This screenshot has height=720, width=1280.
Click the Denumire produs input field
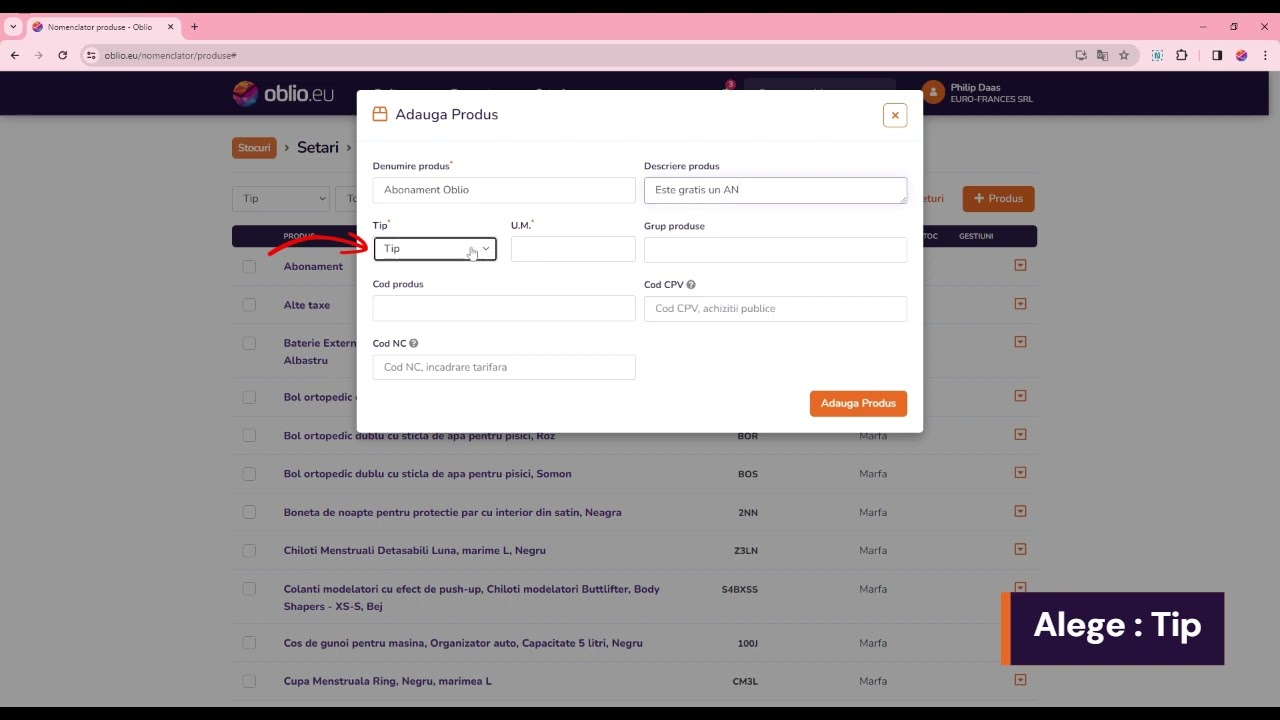click(504, 190)
